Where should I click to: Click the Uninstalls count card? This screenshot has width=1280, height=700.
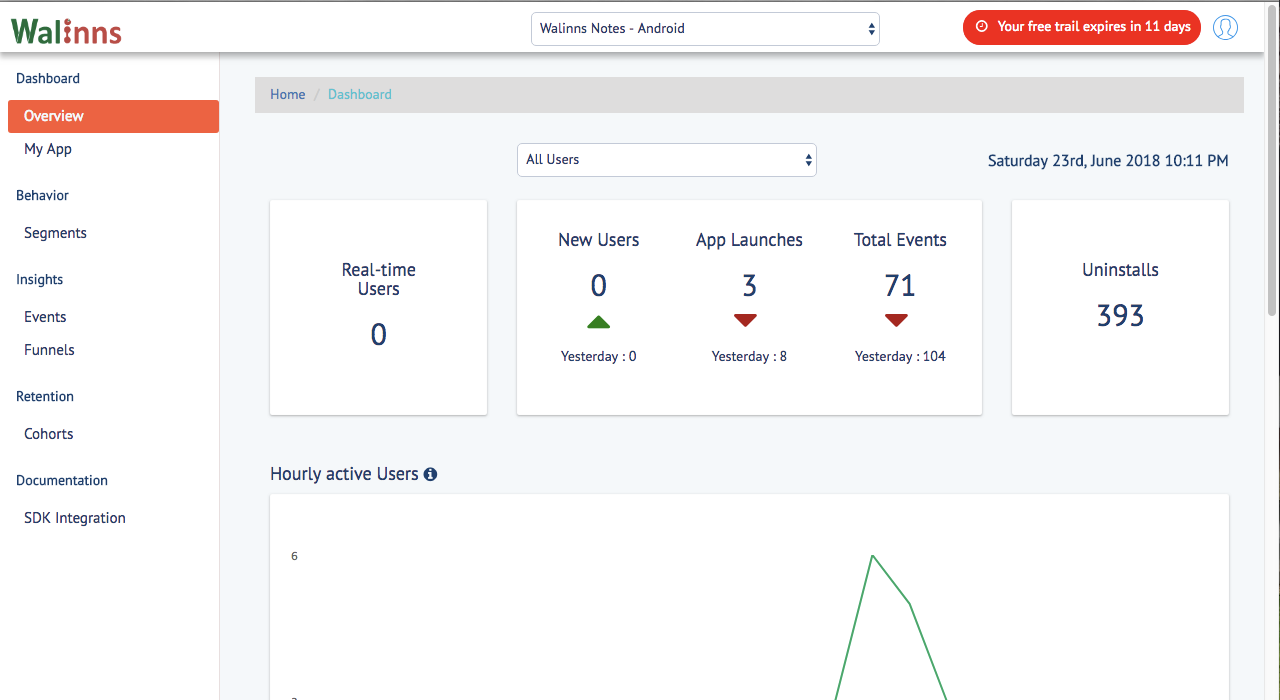tap(1120, 307)
